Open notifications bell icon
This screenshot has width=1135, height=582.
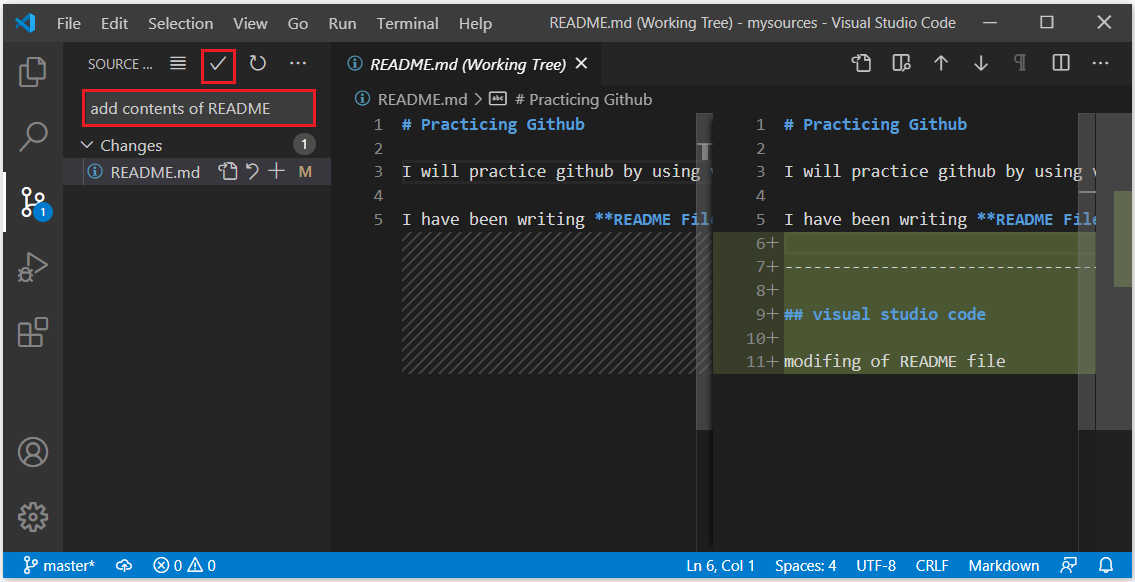coord(1106,565)
